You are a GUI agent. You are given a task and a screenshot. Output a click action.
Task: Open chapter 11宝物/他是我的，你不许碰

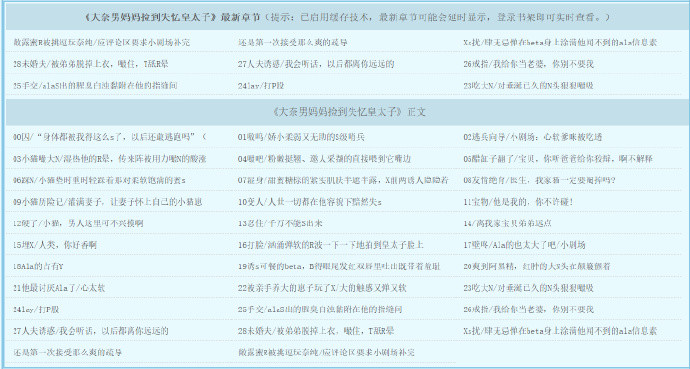[518, 202]
